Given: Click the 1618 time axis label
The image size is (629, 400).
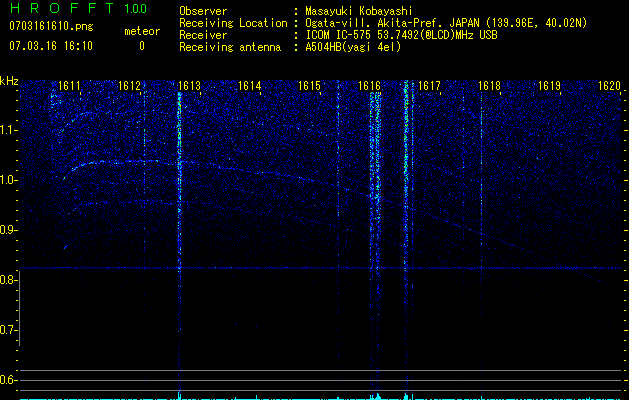Looking at the screenshot, I should pos(489,86).
